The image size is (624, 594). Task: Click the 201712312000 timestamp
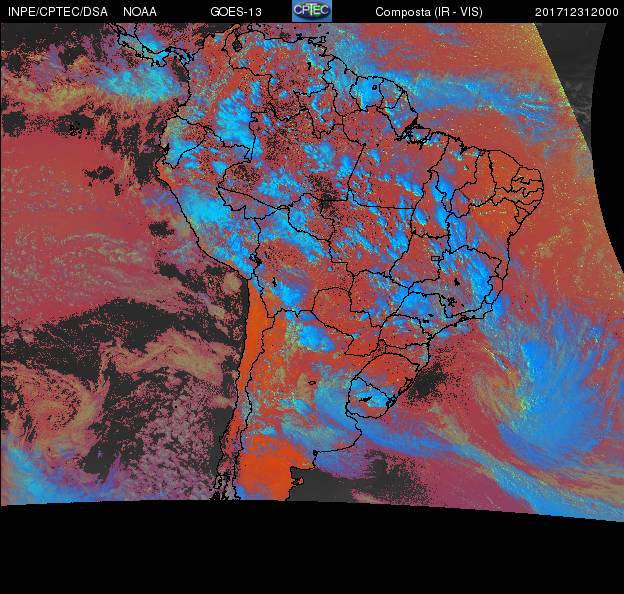577,12
